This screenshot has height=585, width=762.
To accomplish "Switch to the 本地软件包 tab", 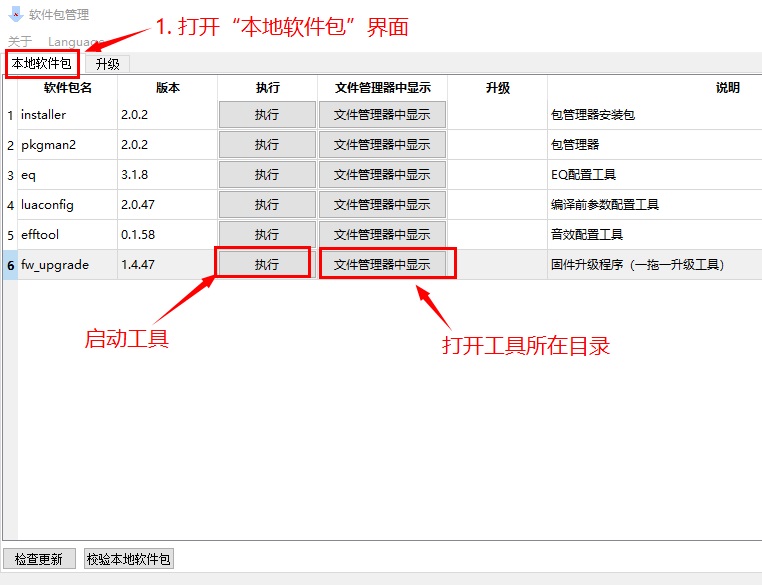I will pyautogui.click(x=41, y=63).
